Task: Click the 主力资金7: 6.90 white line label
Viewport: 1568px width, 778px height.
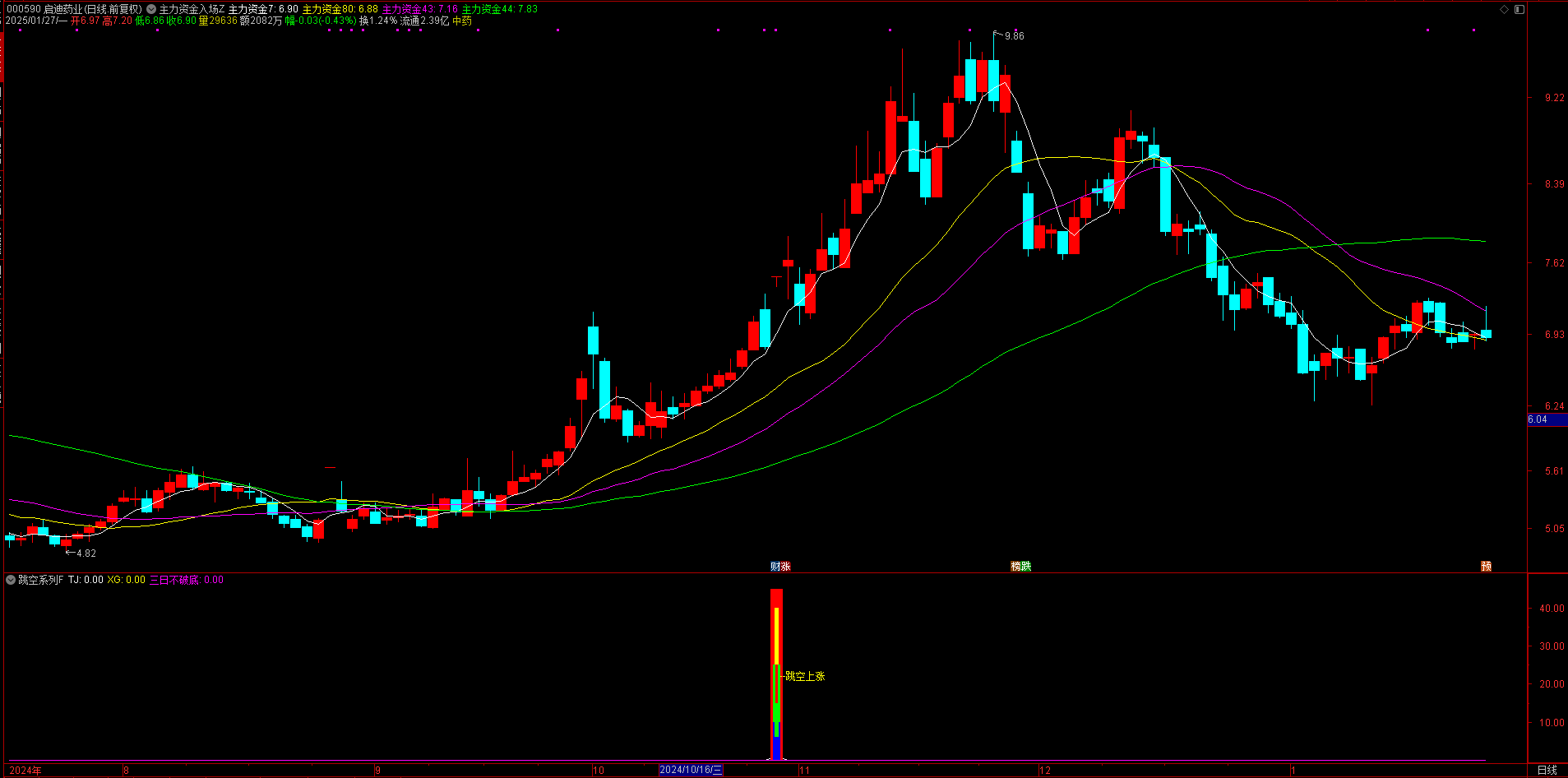Action: point(263,9)
